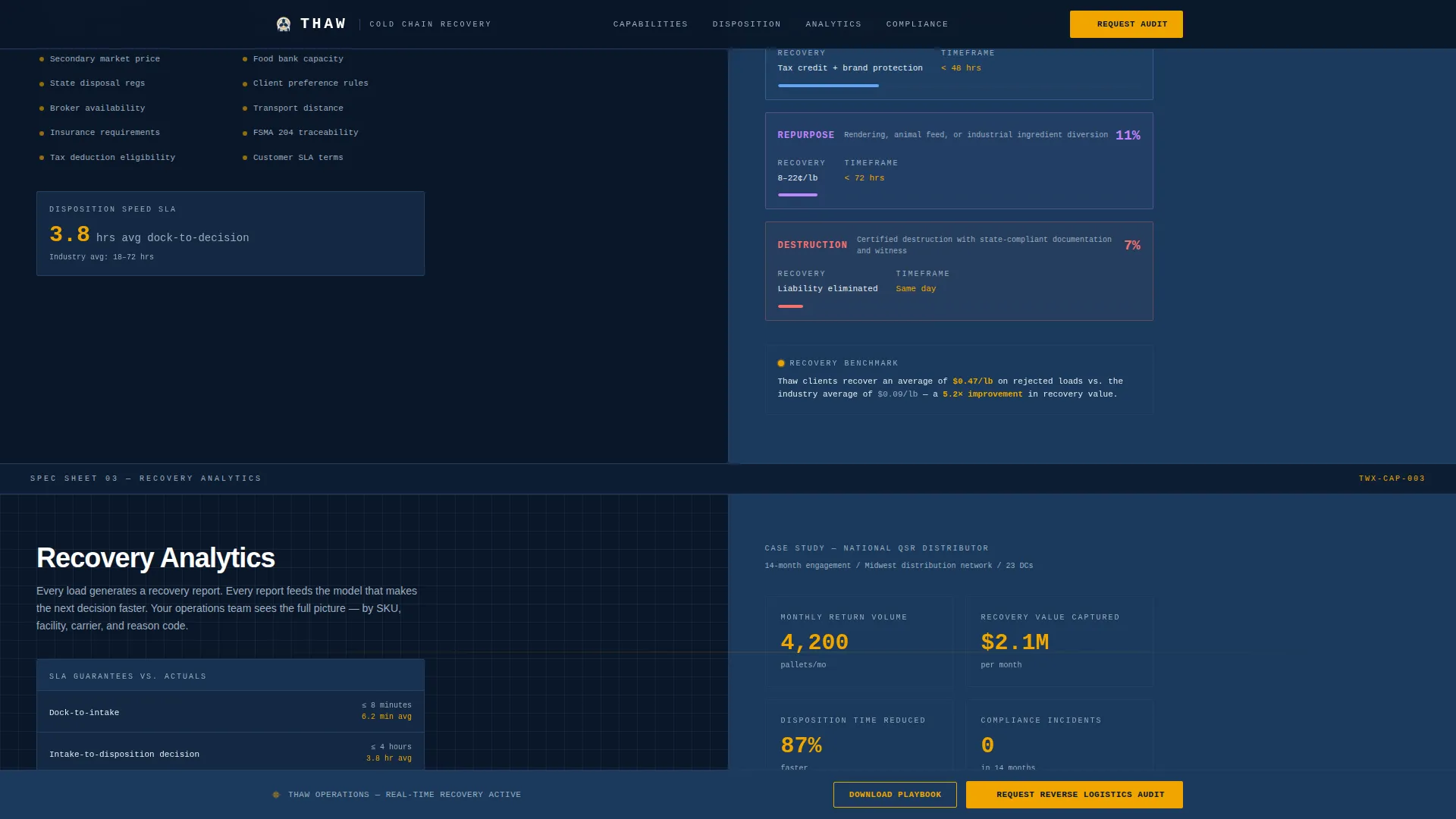Click the 4,200 pallets/mo metric
Image resolution: width=1456 pixels, height=819 pixels.
814,642
